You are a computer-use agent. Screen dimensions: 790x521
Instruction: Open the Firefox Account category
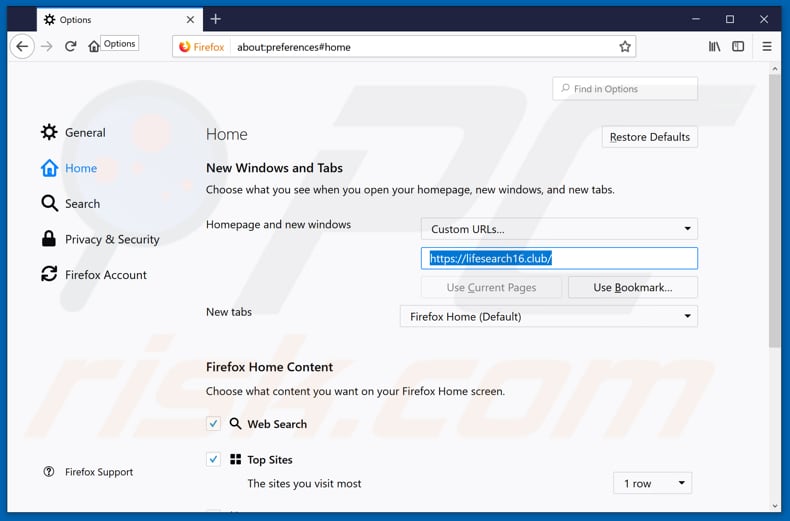pos(94,275)
